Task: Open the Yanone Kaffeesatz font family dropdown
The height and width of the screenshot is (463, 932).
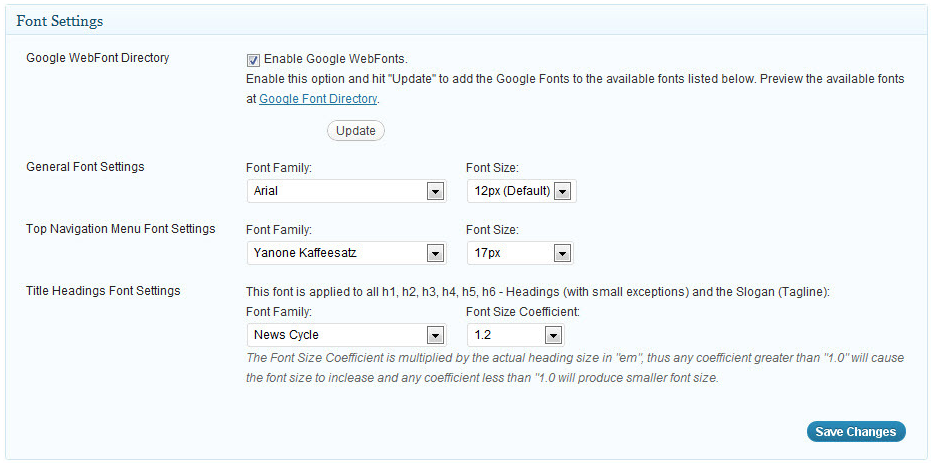Action: point(346,253)
